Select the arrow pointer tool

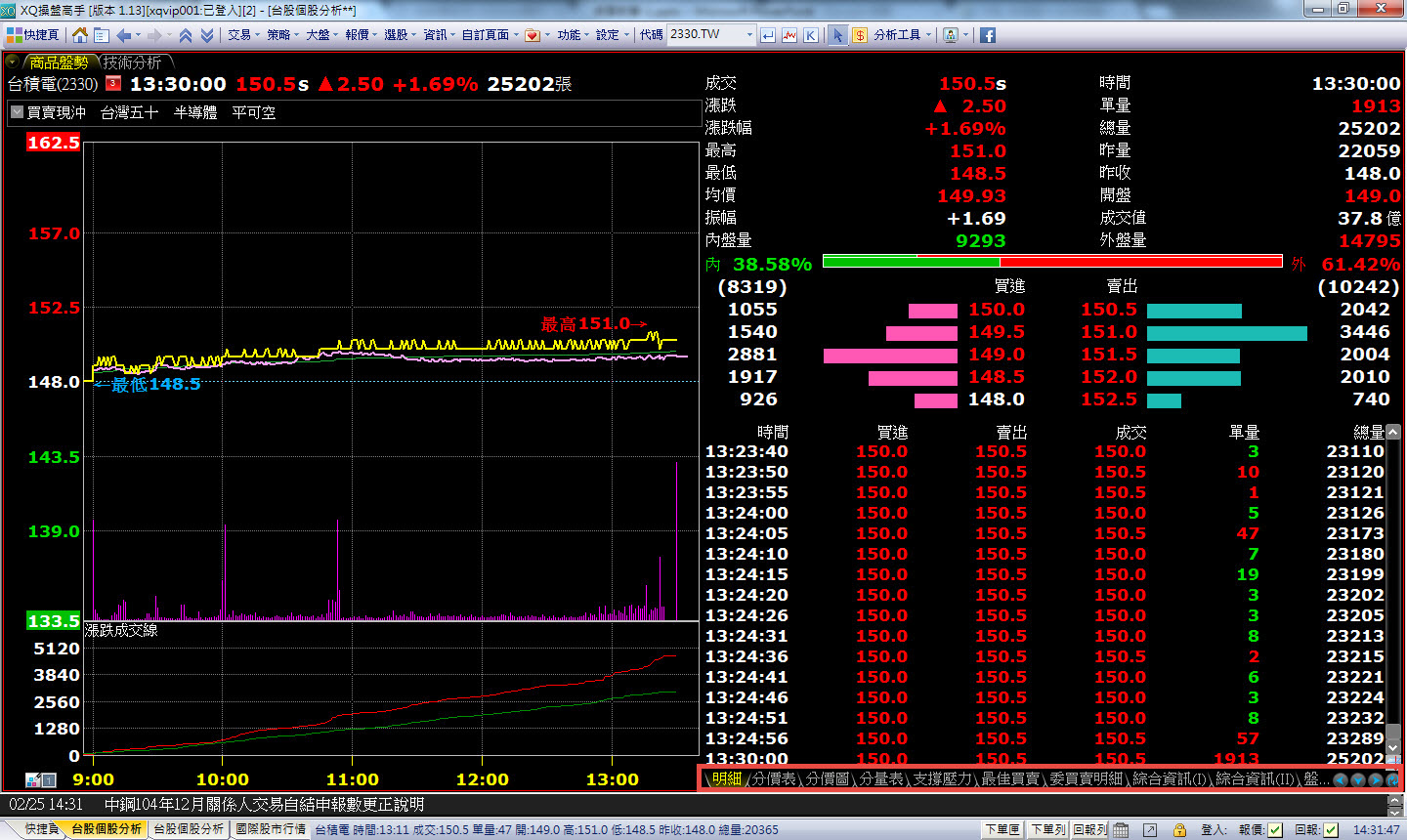(837, 35)
